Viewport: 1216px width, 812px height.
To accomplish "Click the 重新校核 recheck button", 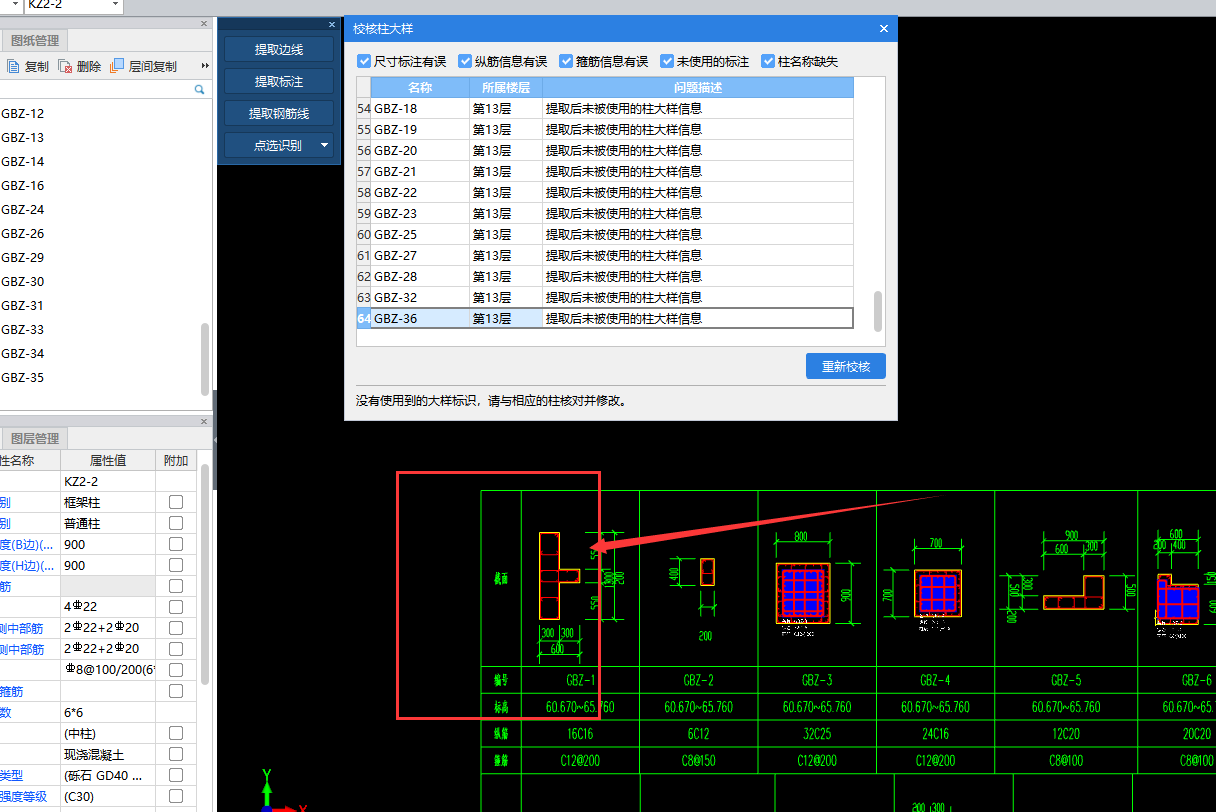I will (x=846, y=367).
